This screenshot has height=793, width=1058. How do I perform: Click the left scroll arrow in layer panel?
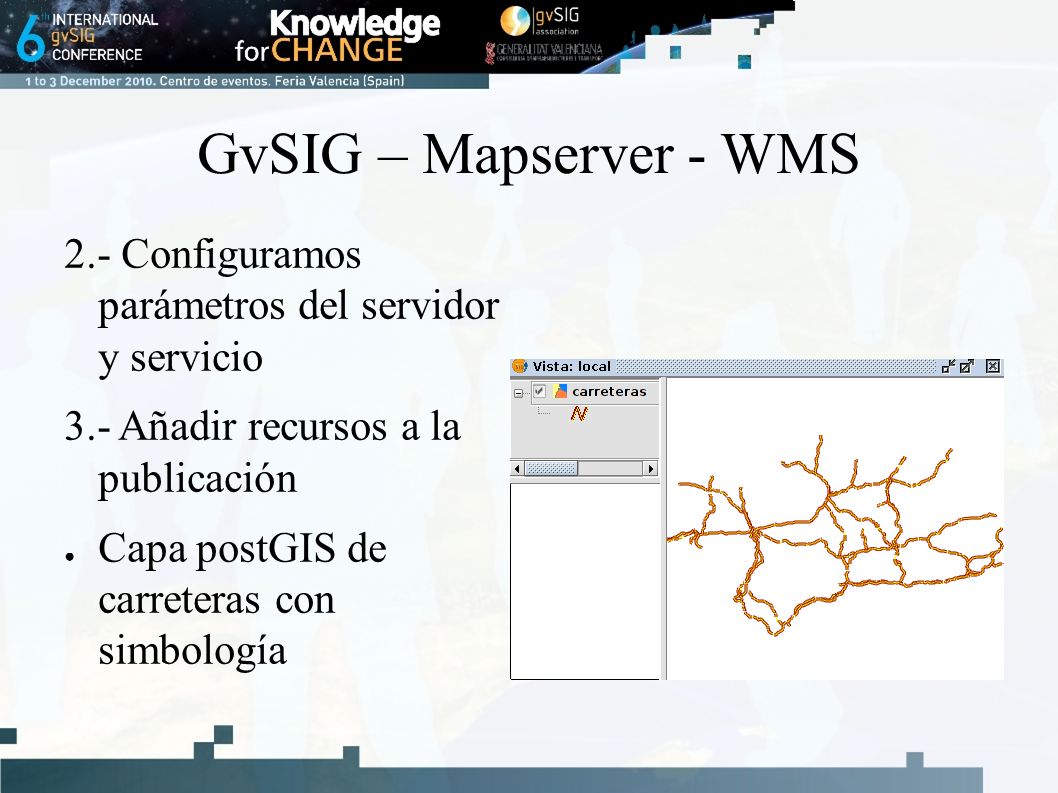[518, 468]
